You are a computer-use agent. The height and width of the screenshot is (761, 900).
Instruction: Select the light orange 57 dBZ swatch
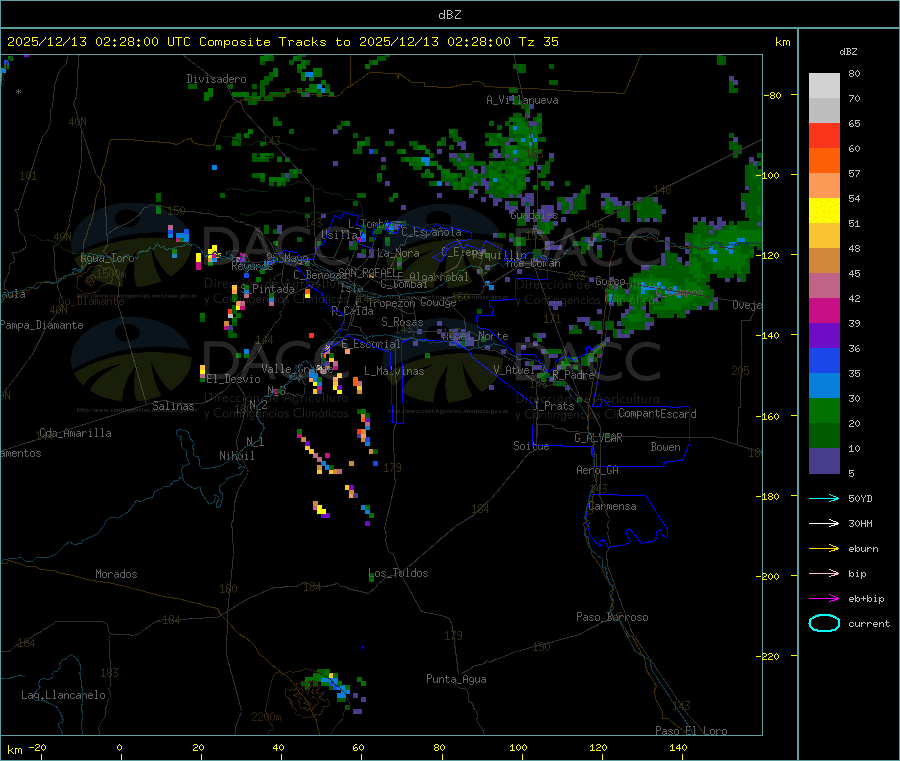[824, 185]
